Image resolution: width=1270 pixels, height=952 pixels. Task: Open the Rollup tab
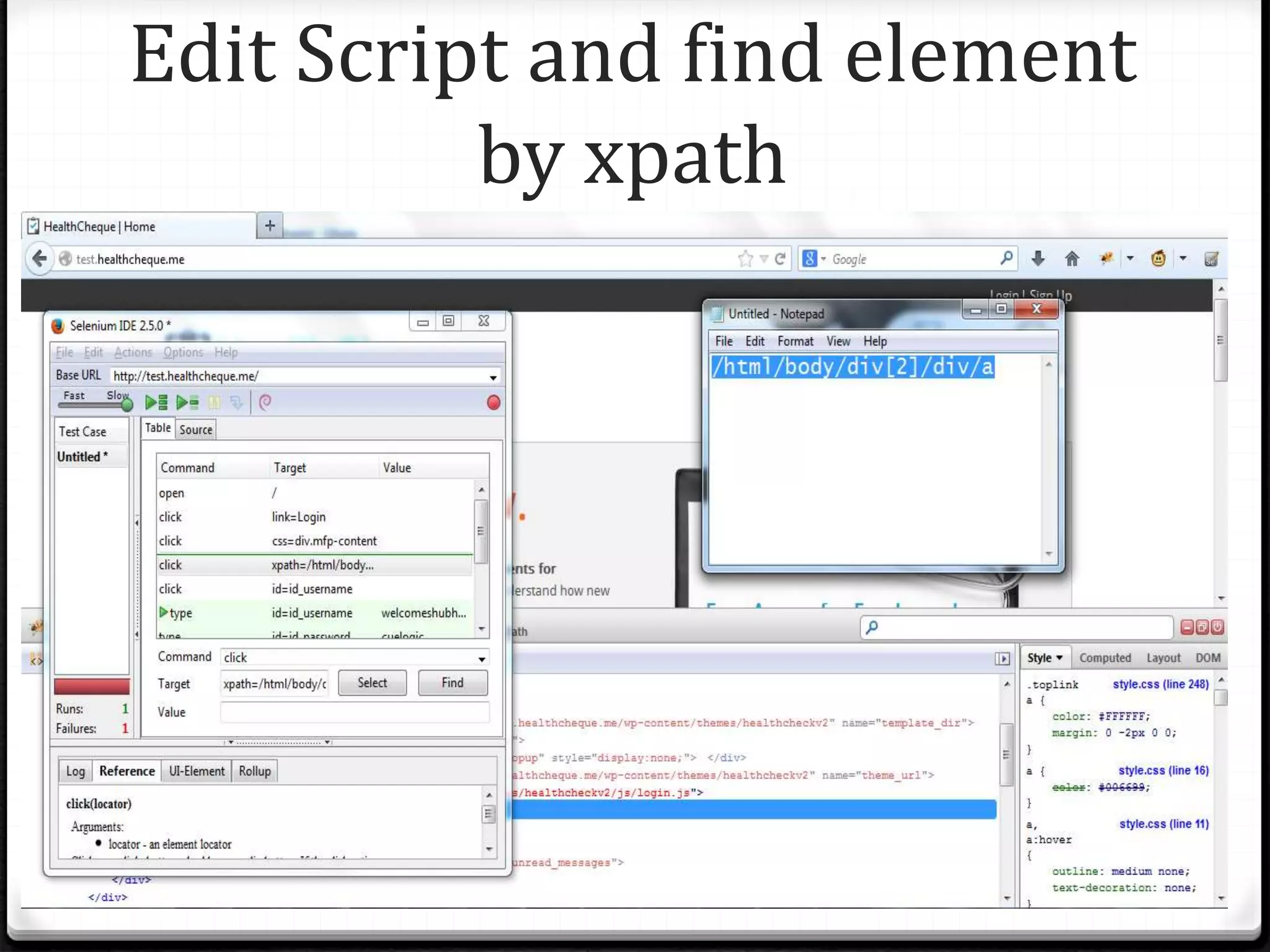(255, 771)
